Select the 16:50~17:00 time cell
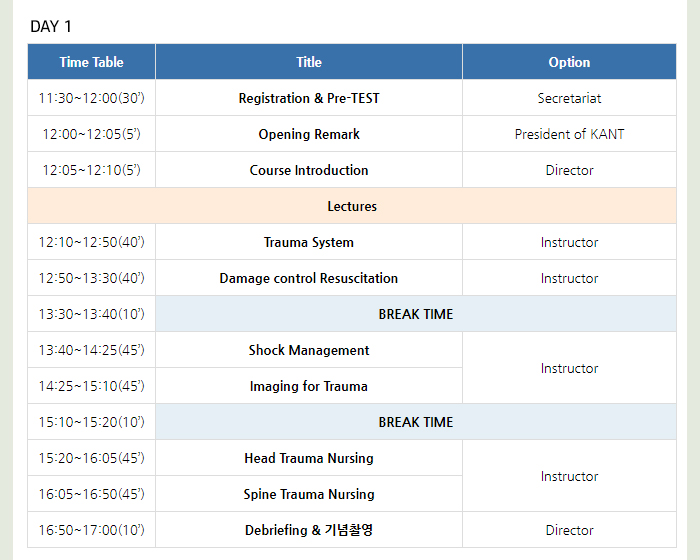This screenshot has height=560, width=700. coord(92,530)
